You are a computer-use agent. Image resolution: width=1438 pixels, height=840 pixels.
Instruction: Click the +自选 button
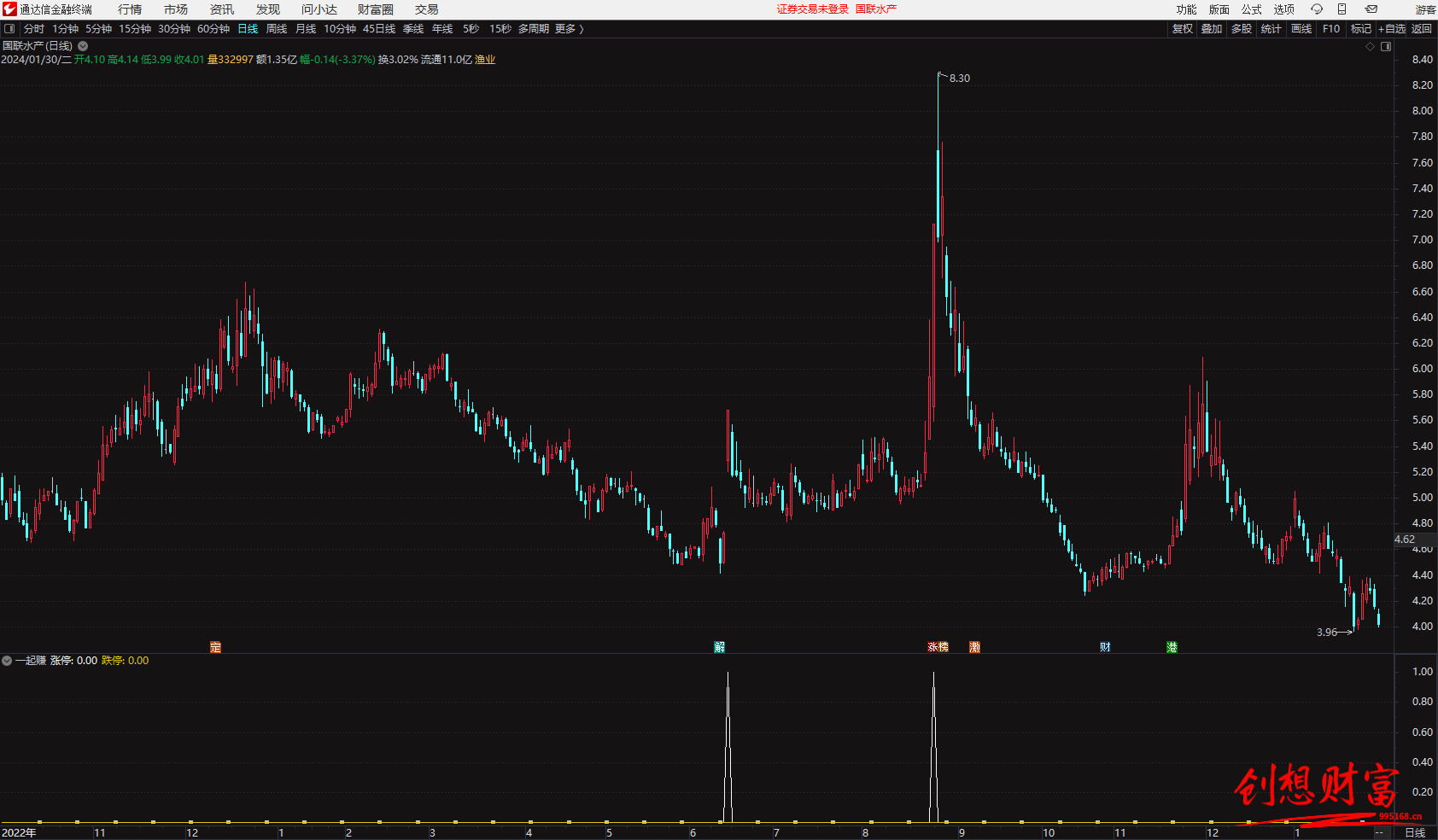pyautogui.click(x=1392, y=29)
